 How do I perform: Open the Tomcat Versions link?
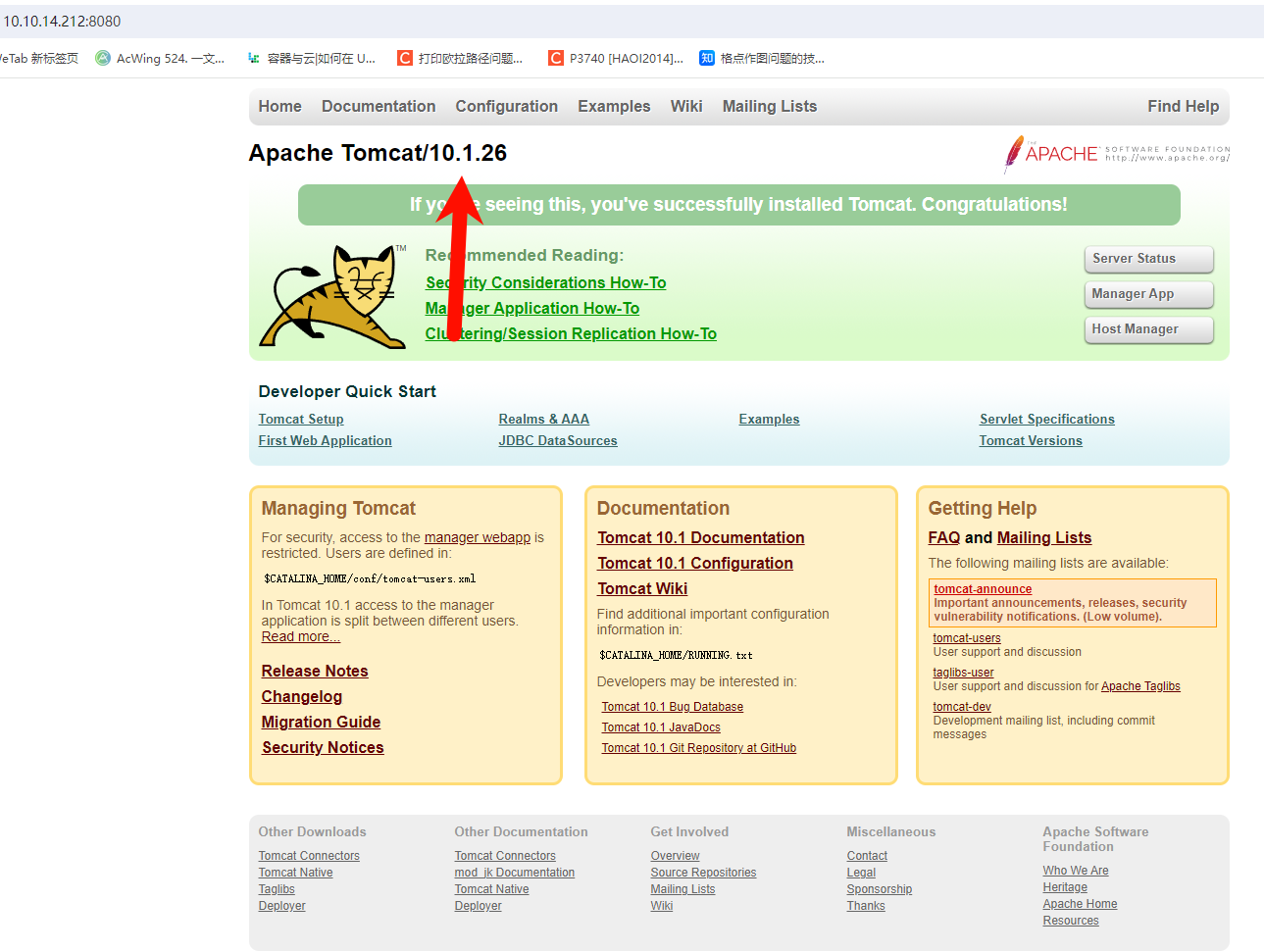[1031, 440]
